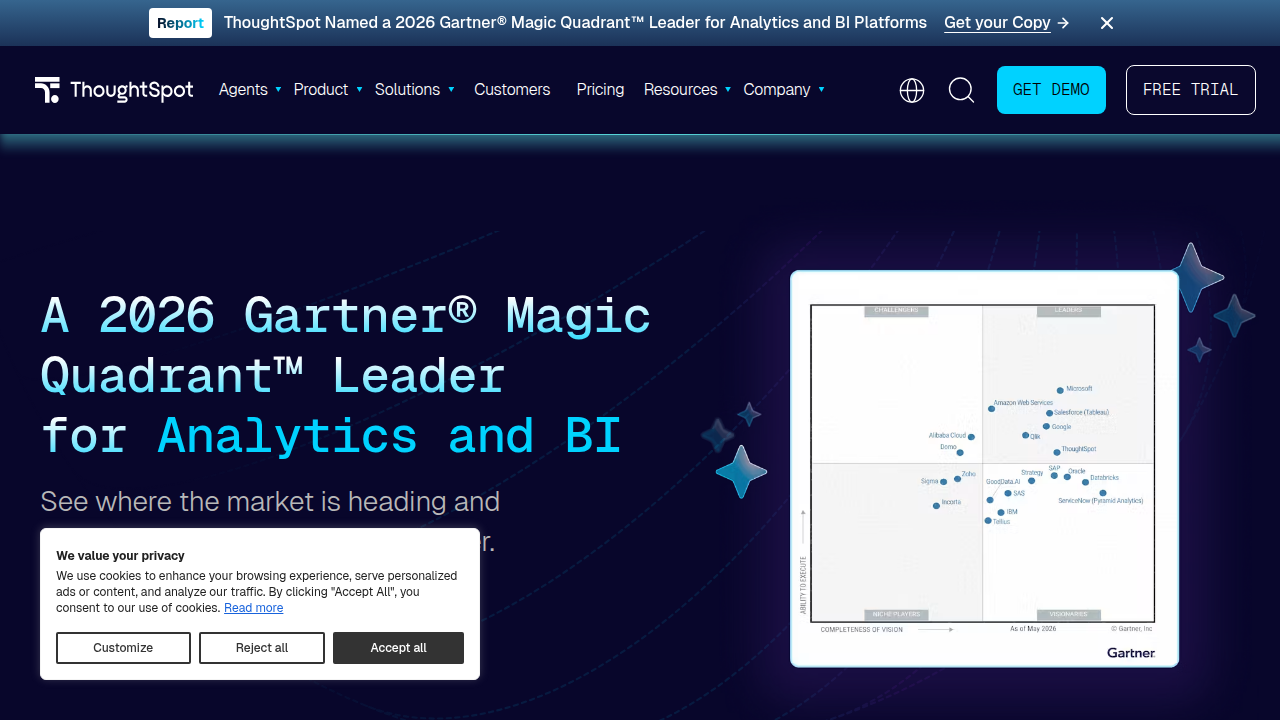The image size is (1280, 720).
Task: Expand the Company menu arrow
Action: (821, 89)
